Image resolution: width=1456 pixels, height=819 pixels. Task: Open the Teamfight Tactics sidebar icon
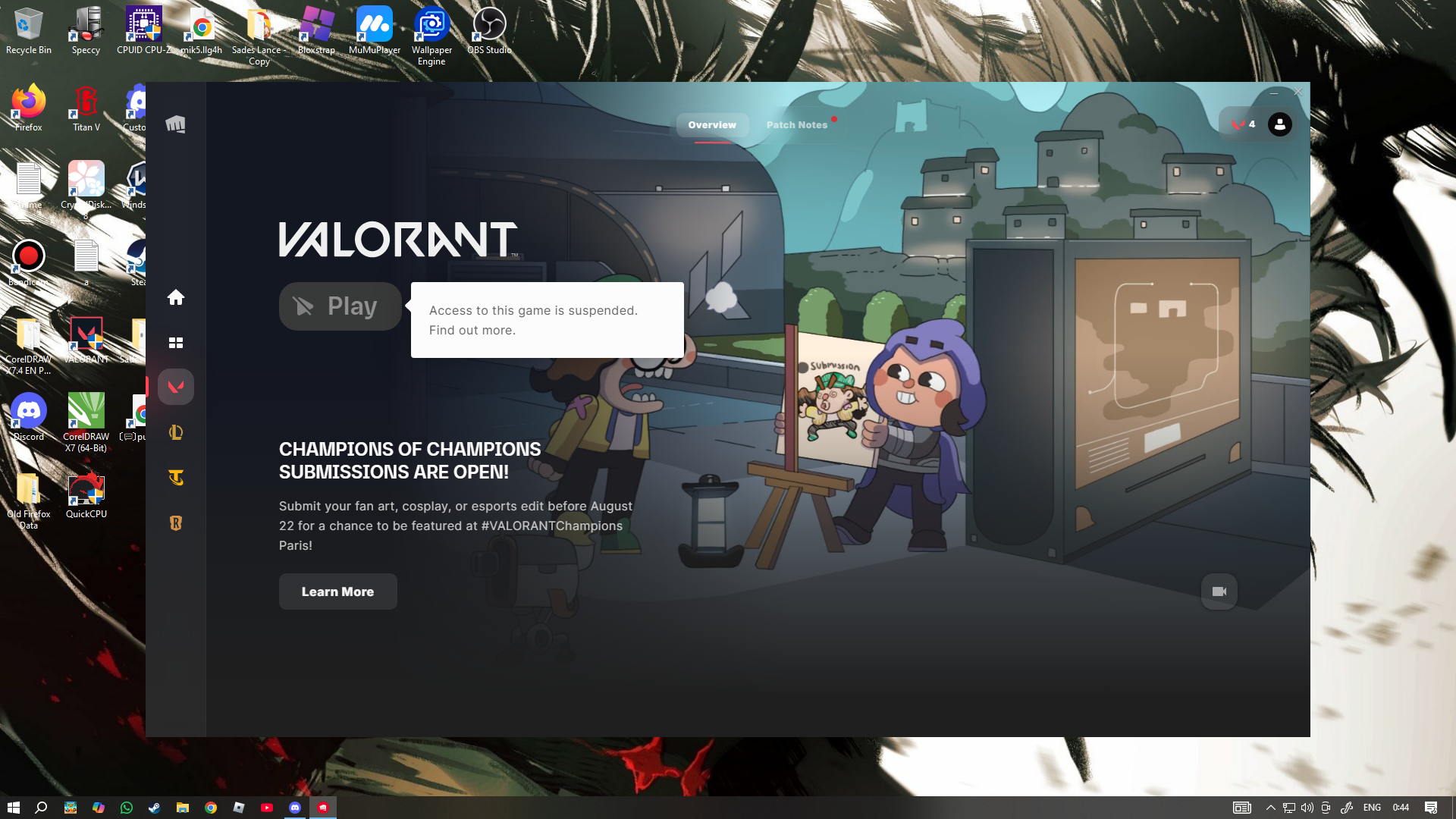pyautogui.click(x=175, y=478)
